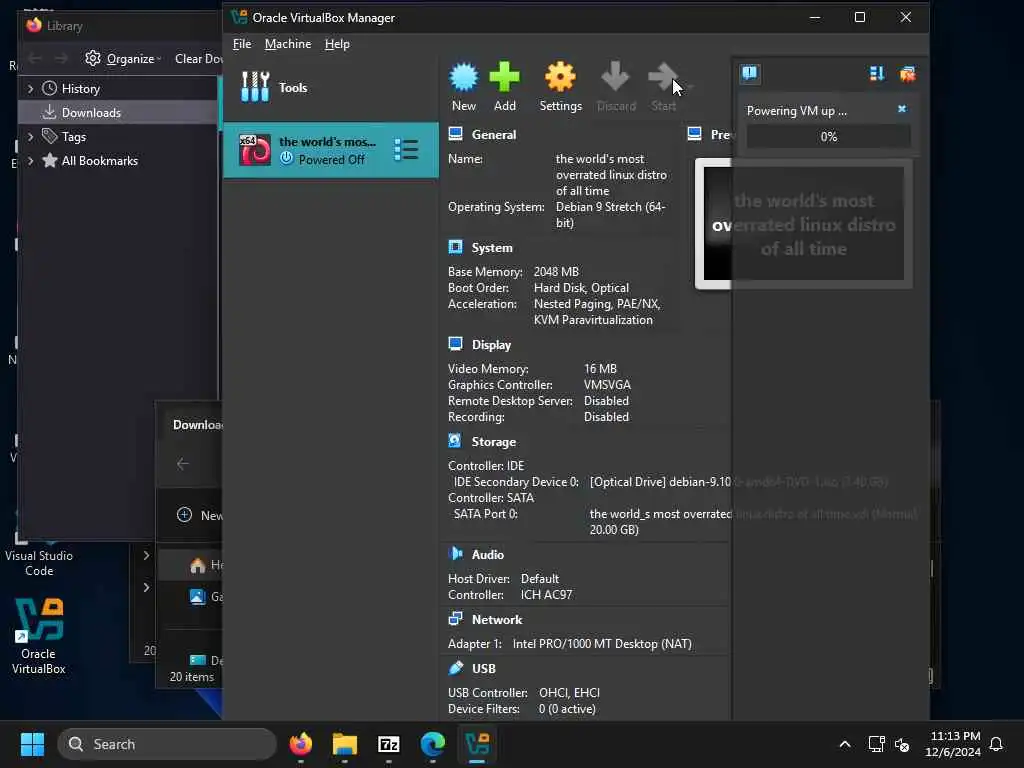Viewport: 1024px width, 768px height.
Task: Open the VM list menu icon
Action: pyautogui.click(x=406, y=150)
